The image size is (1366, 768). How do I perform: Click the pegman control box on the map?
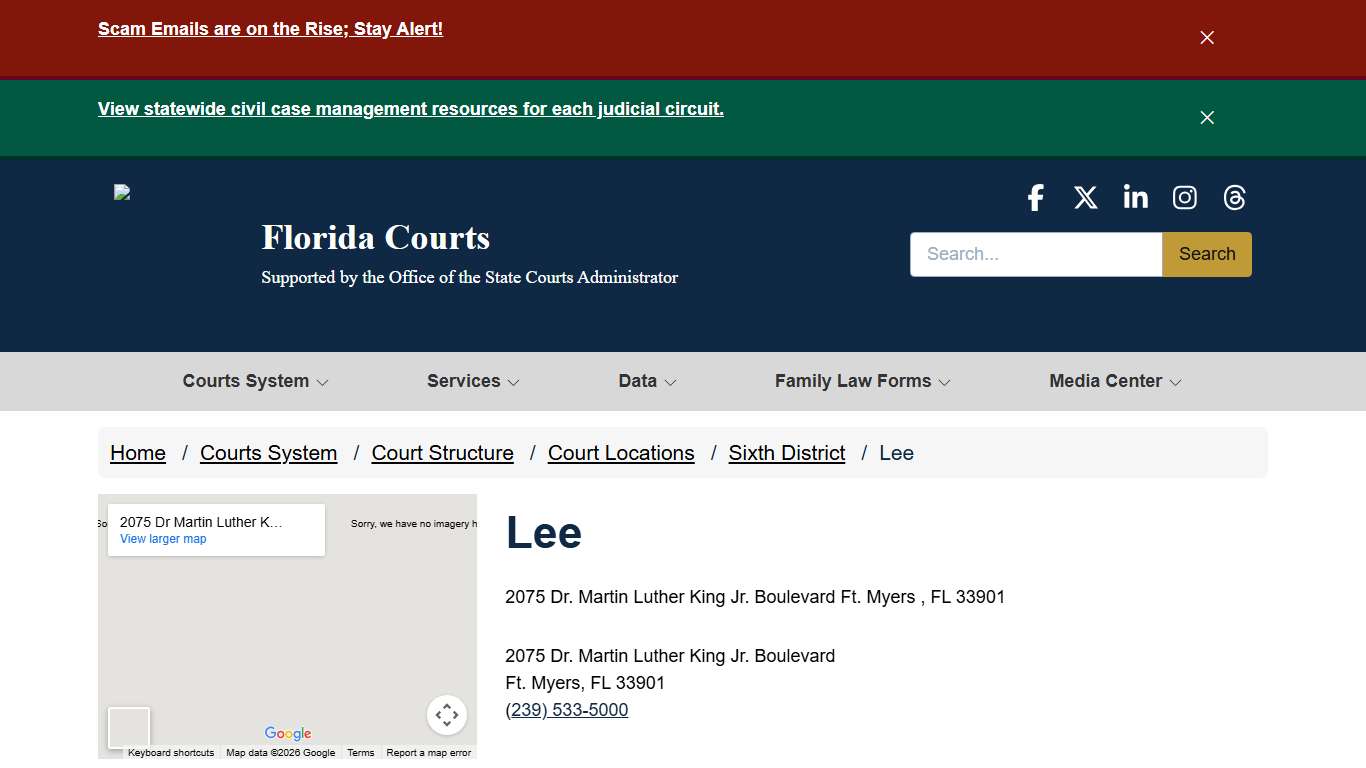[x=128, y=728]
